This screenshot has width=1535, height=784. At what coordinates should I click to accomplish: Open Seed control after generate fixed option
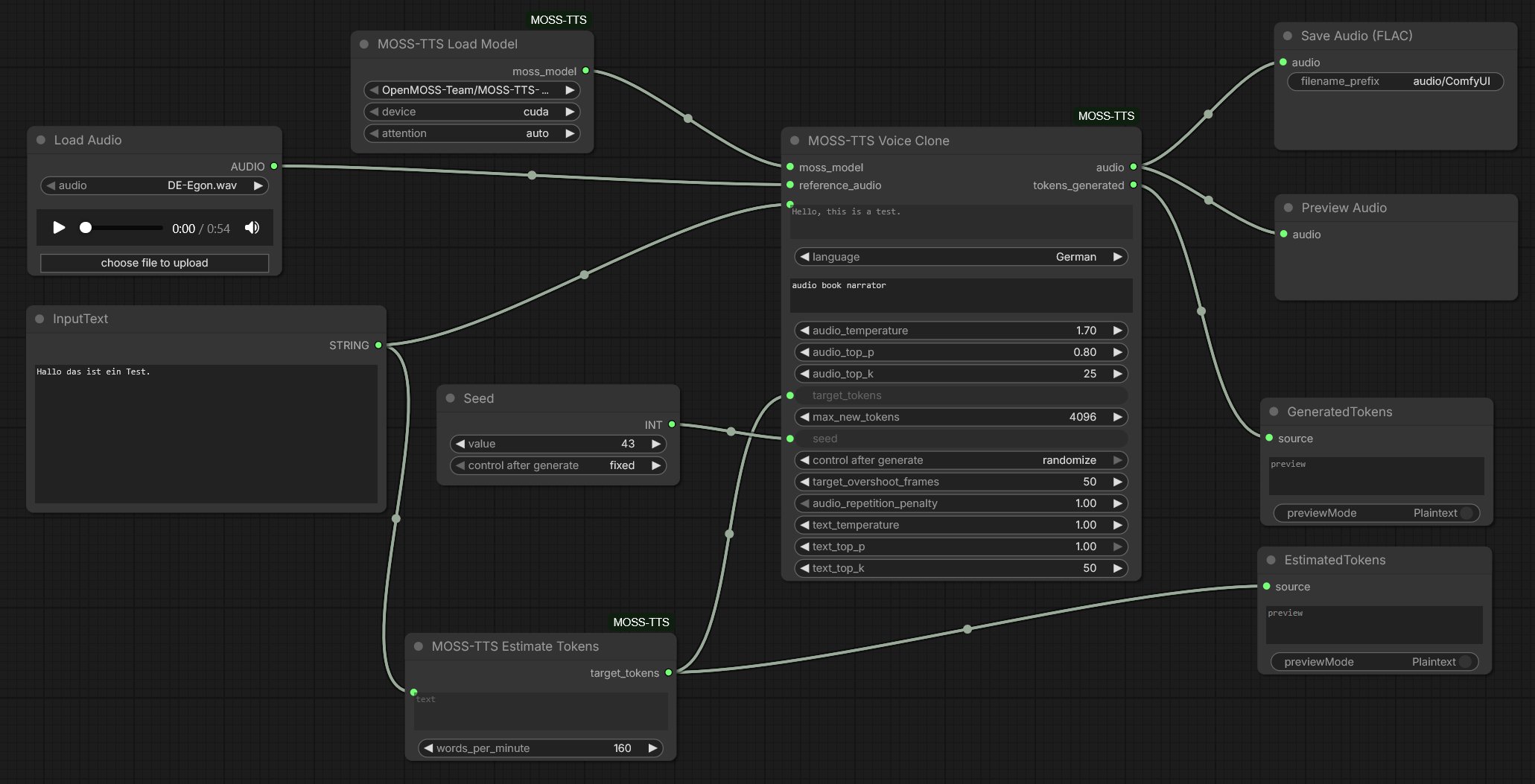(558, 465)
